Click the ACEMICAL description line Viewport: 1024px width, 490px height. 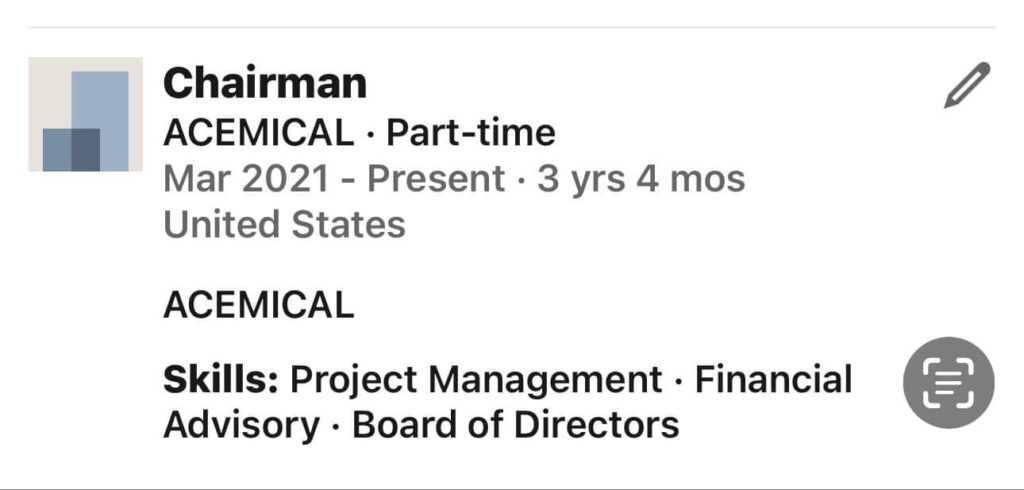[258, 304]
